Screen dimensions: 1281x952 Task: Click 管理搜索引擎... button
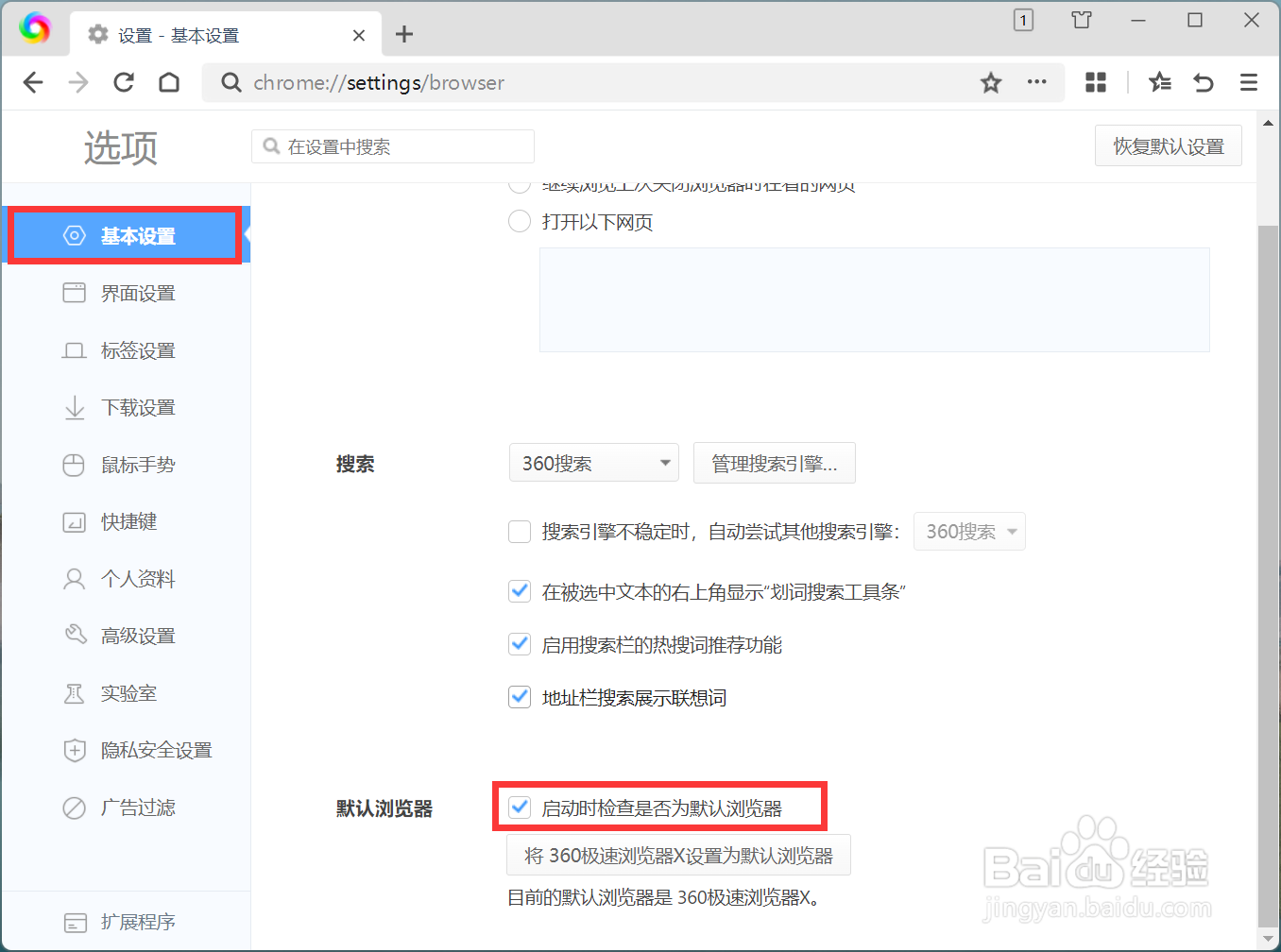(x=775, y=463)
